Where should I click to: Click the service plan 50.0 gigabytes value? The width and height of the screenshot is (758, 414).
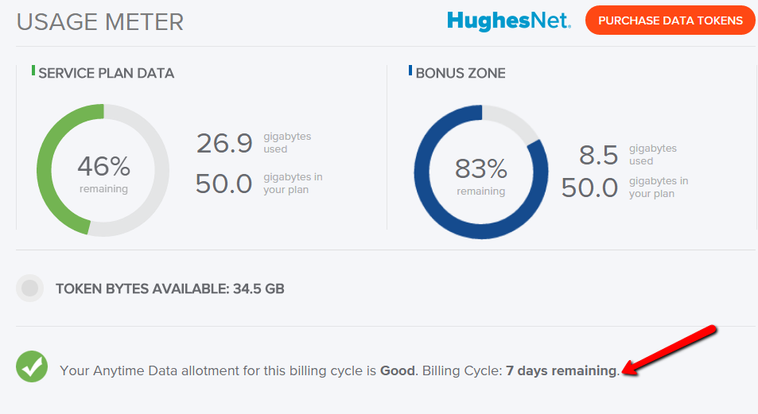tap(224, 184)
